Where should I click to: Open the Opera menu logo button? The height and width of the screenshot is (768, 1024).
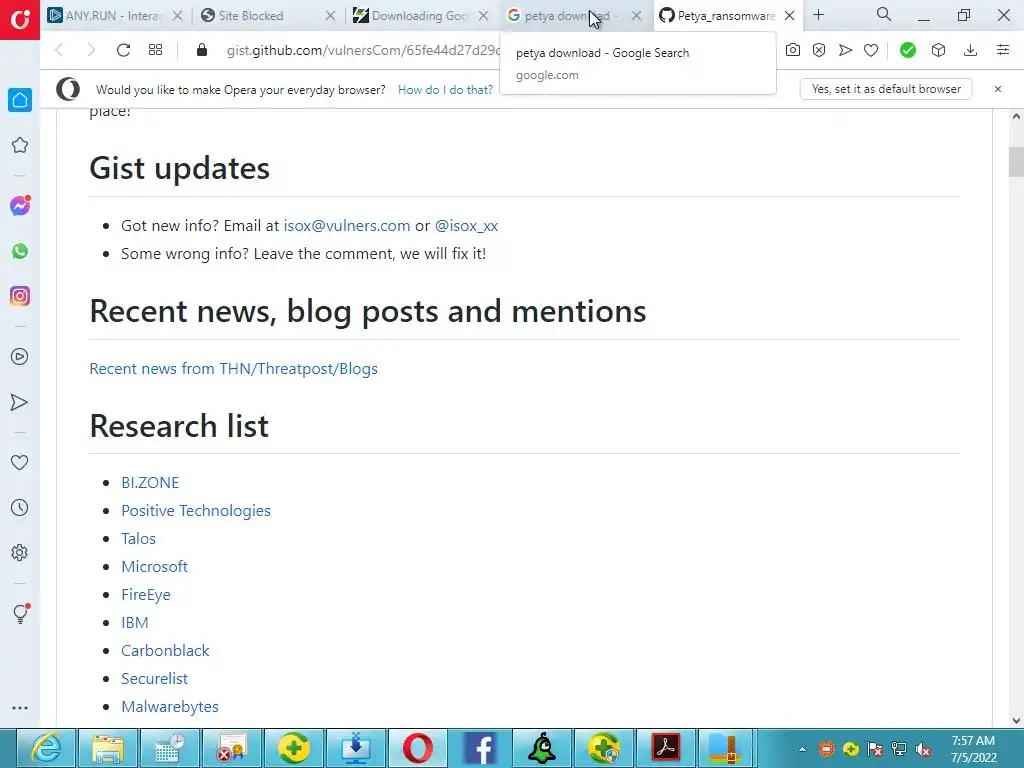20,20
